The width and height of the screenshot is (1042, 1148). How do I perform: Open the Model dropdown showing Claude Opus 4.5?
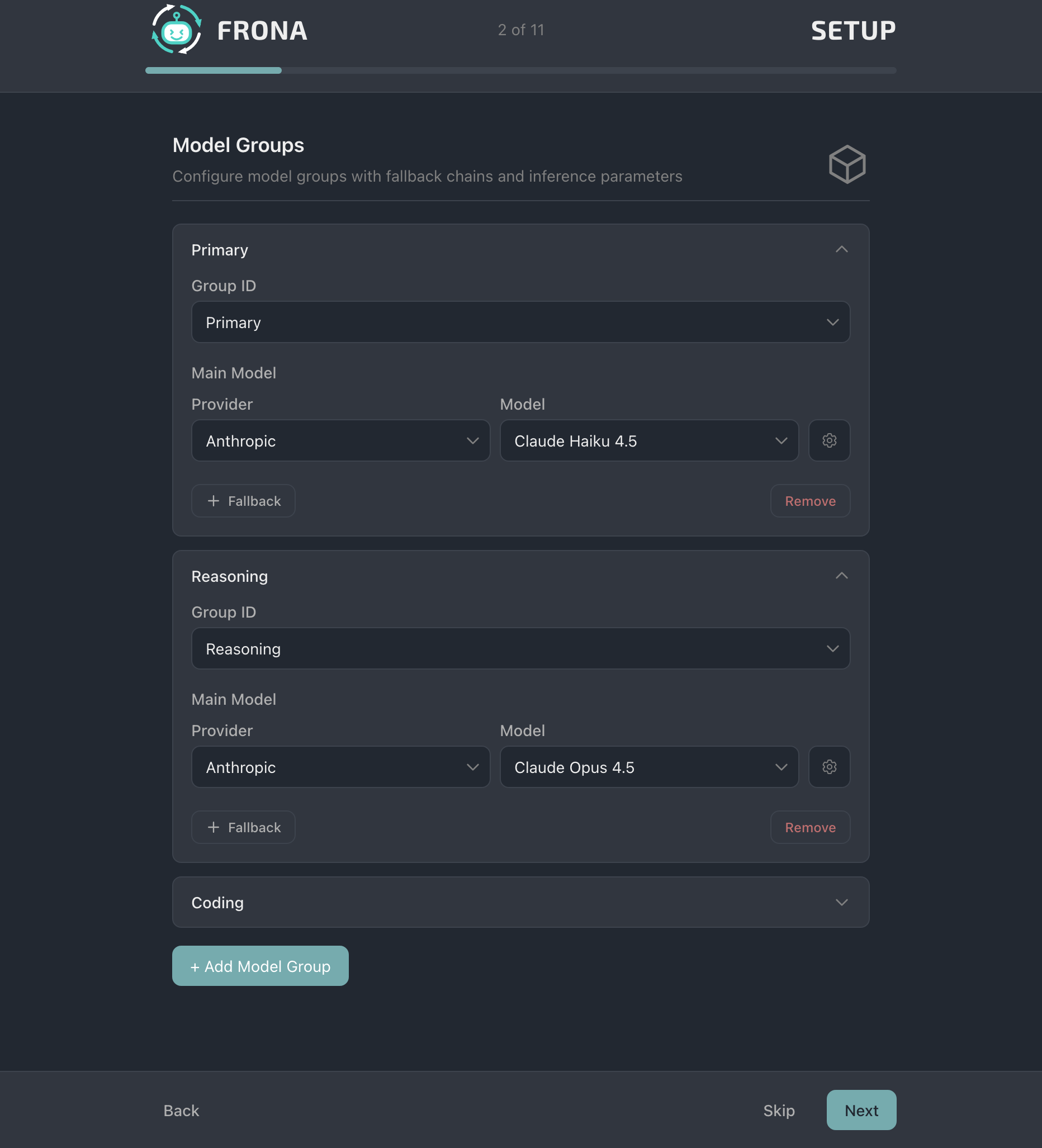[x=648, y=767]
